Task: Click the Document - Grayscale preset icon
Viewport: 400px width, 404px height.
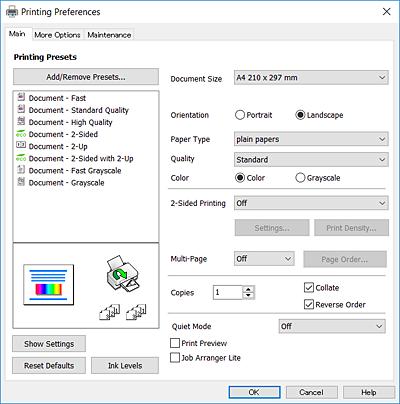Action: pyautogui.click(x=21, y=182)
